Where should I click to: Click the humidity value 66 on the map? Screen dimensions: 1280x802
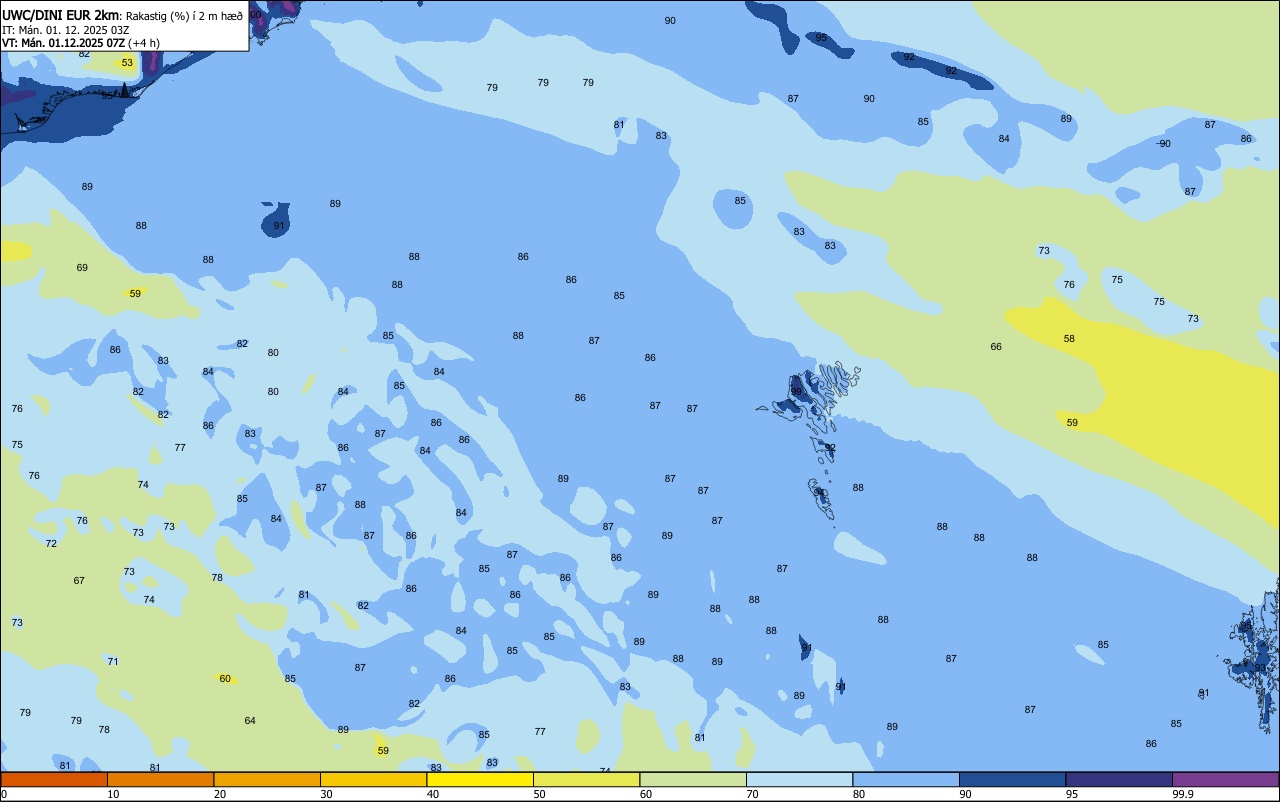point(996,347)
